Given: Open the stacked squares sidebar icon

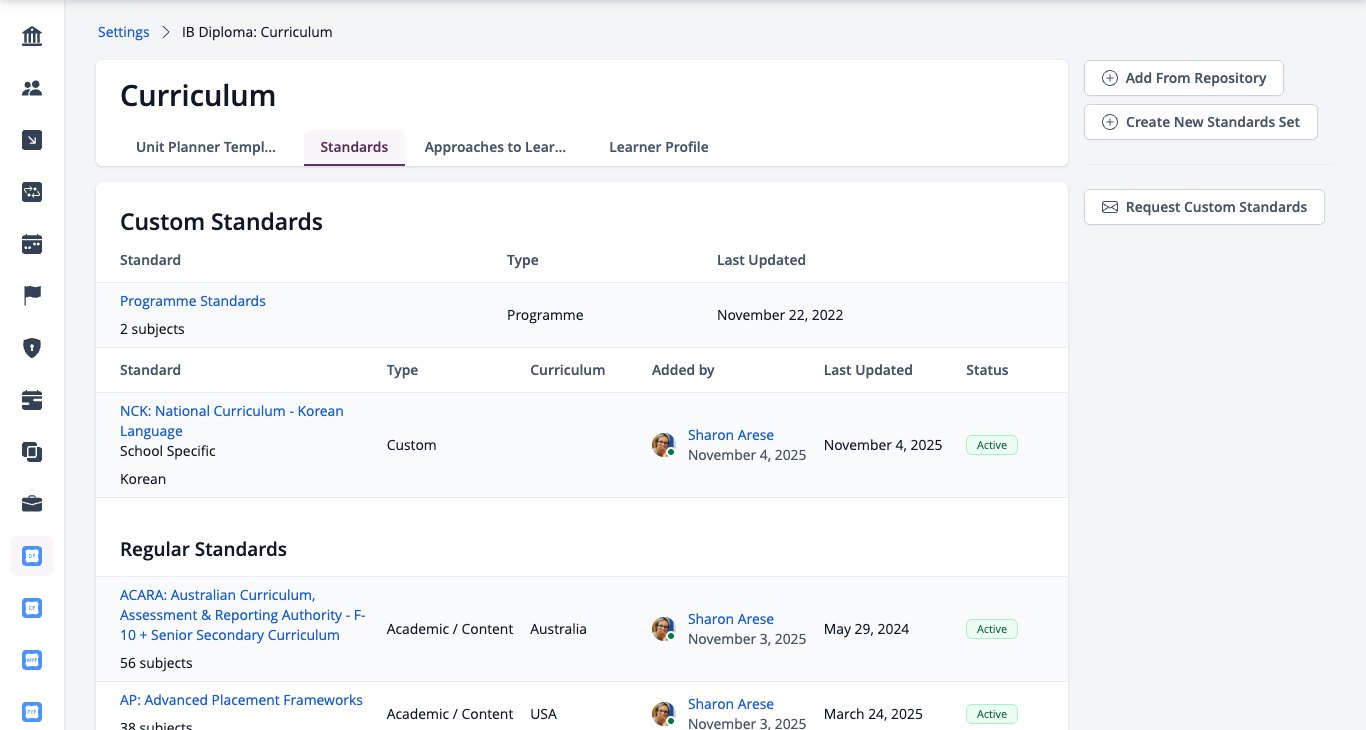Looking at the screenshot, I should [x=32, y=452].
